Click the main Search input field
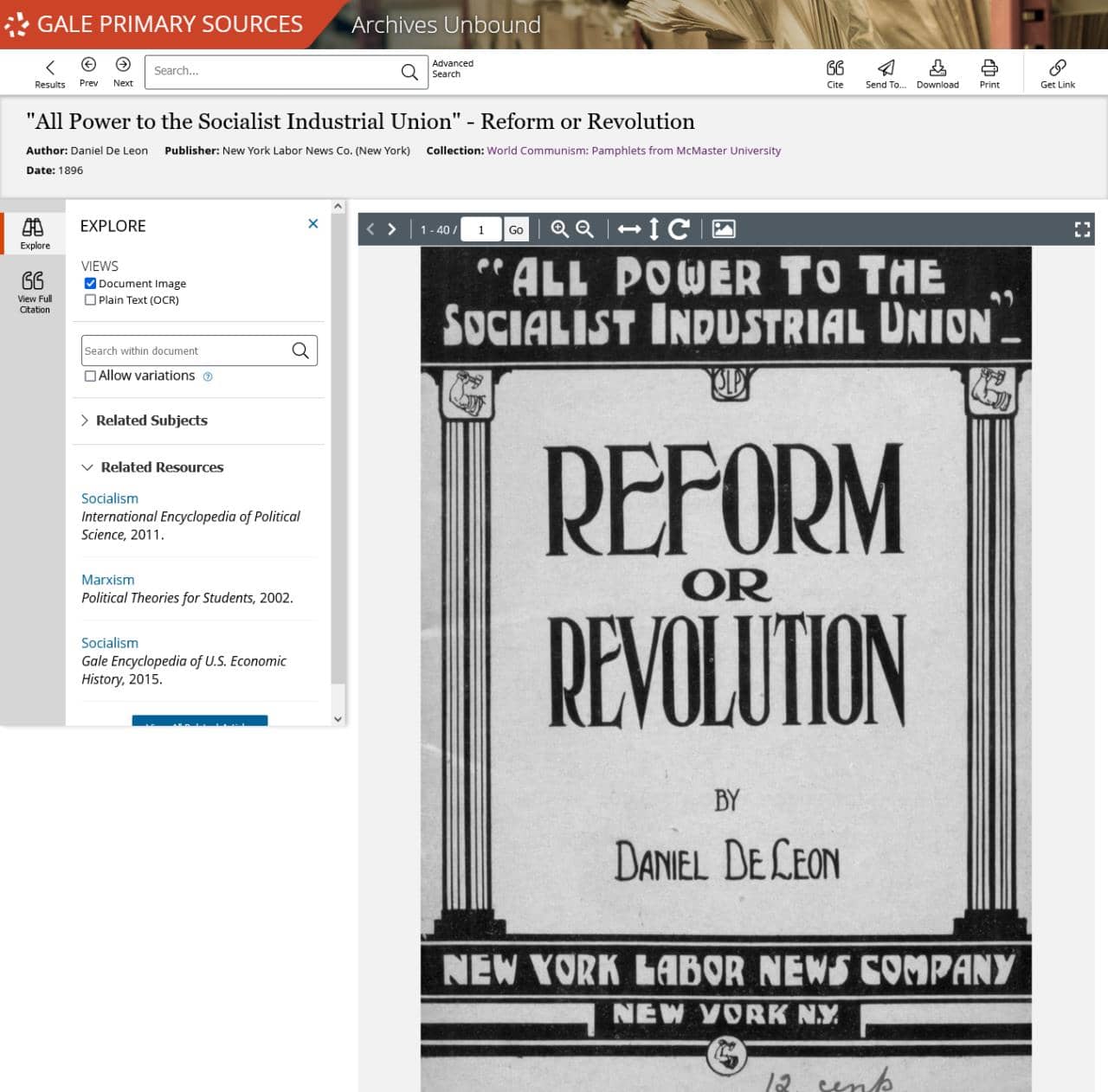1108x1092 pixels. (273, 72)
